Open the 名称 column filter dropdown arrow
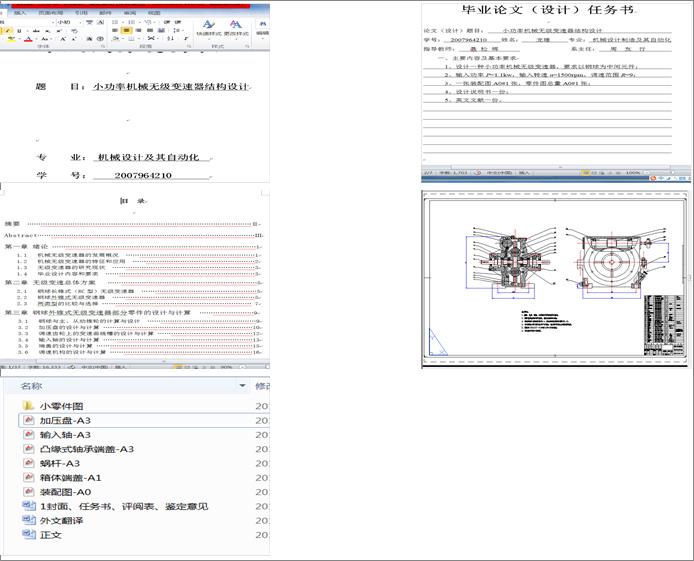The image size is (694, 561). coord(243,386)
